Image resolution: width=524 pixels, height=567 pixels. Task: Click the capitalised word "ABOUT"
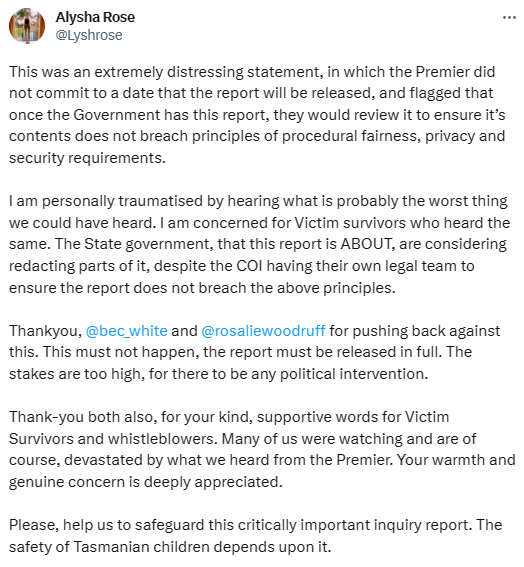click(x=366, y=244)
